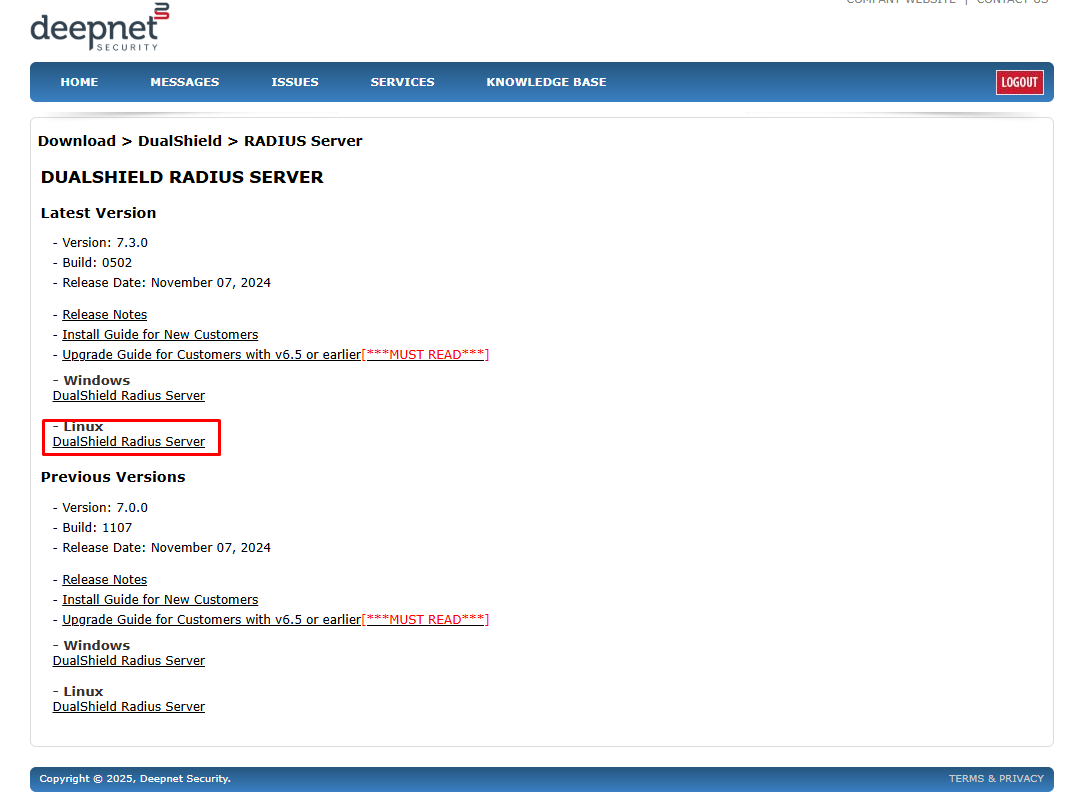
Task: Open the Upgrade Guide under Previous Versions
Action: (211, 620)
